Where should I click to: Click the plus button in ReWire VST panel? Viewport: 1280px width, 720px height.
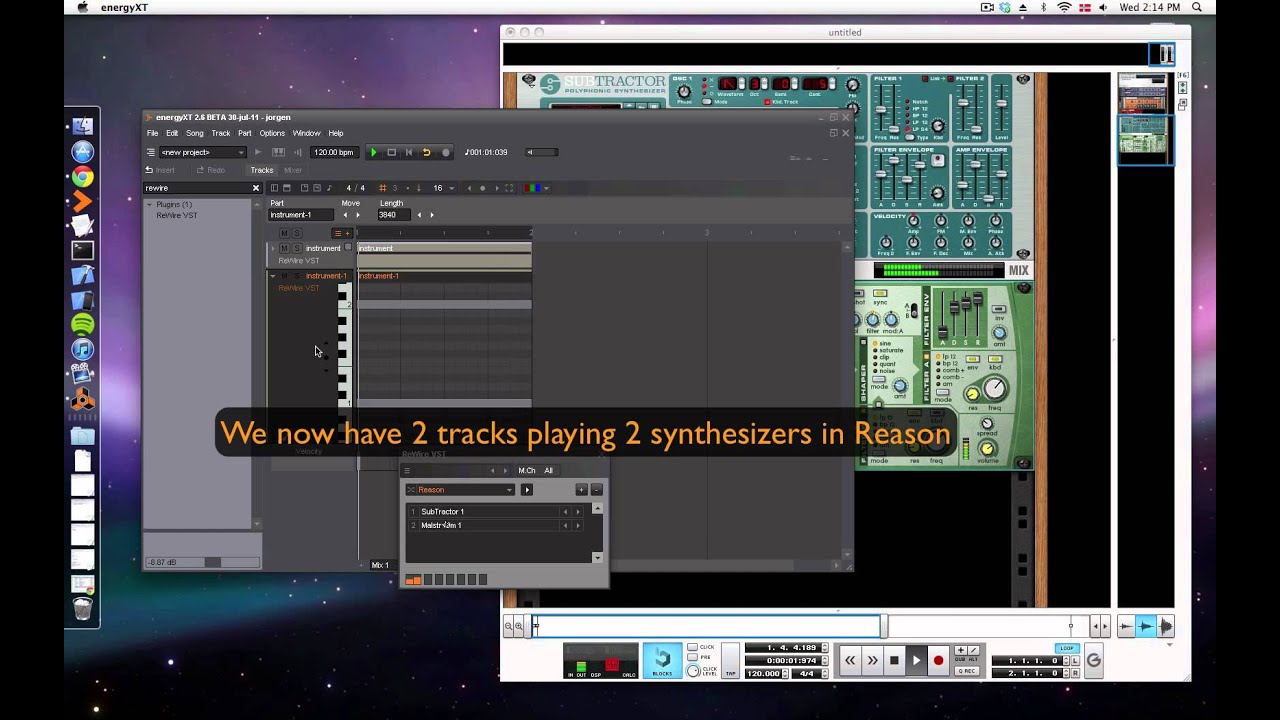click(581, 490)
